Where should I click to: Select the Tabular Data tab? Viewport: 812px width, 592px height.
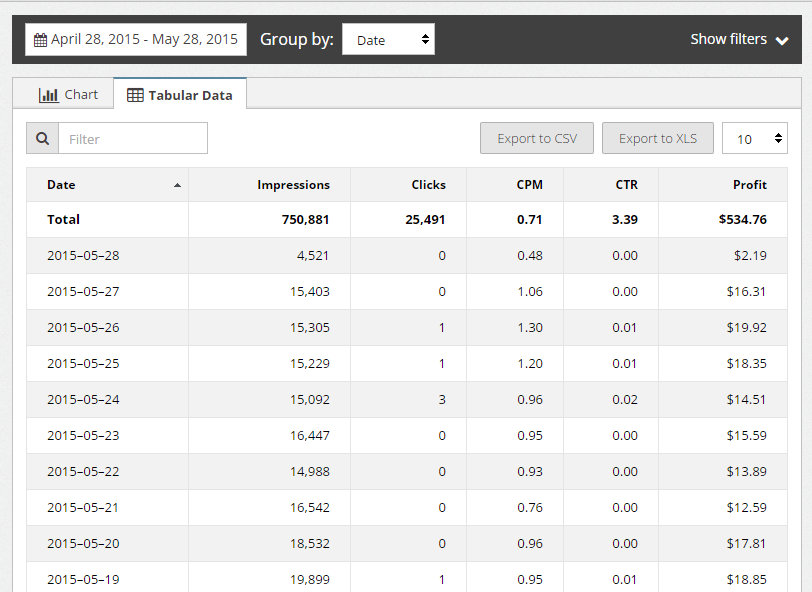coord(180,95)
